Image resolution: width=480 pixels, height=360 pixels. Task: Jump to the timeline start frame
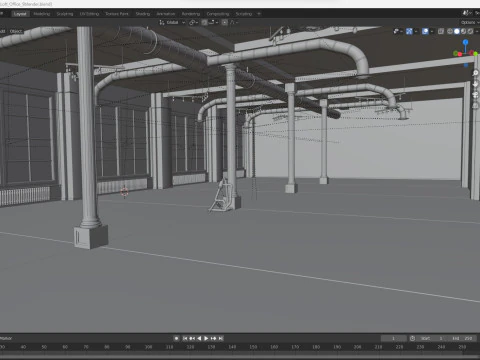(185, 338)
